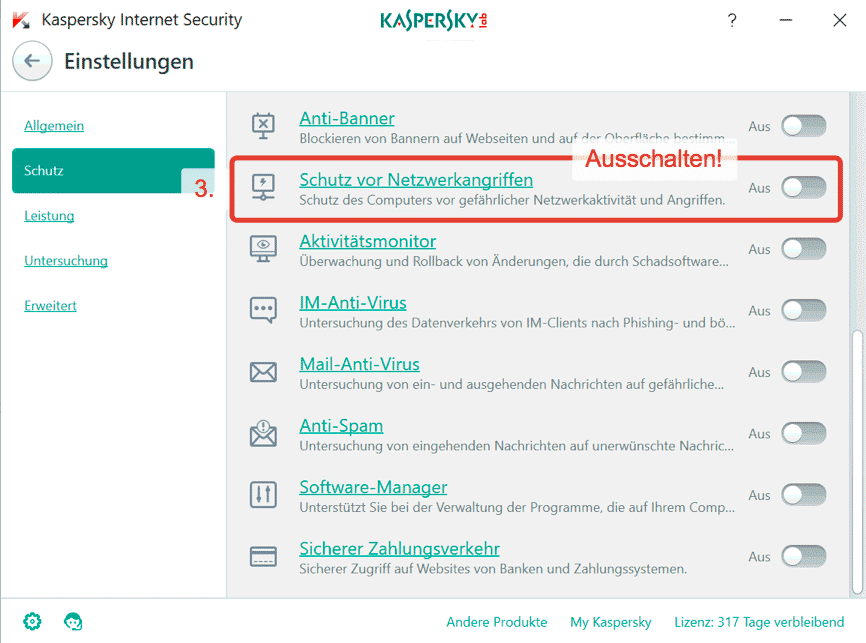This screenshot has height=643, width=866.
Task: Open the Mail-Anti-Virus link
Action: tap(360, 364)
